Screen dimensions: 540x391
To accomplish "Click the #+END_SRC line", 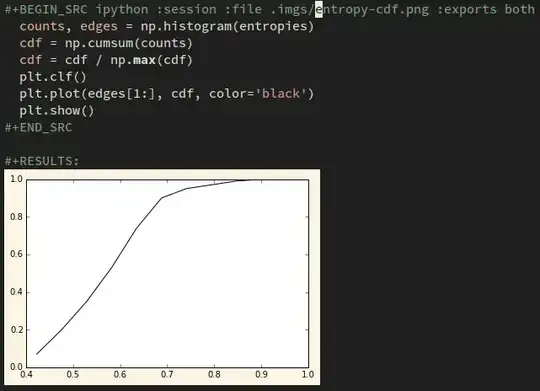I will pyautogui.click(x=38, y=128).
